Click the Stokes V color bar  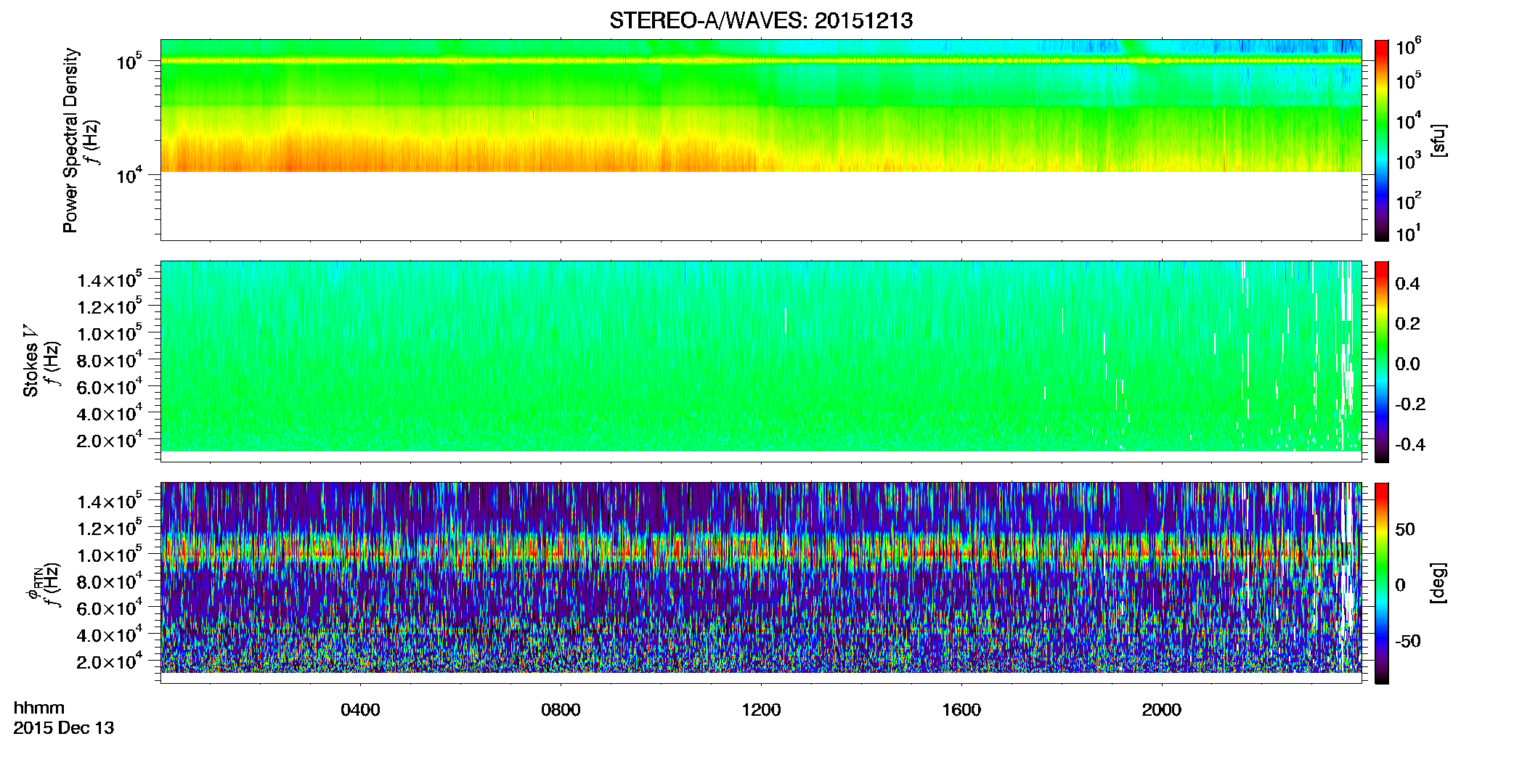click(x=1382, y=362)
